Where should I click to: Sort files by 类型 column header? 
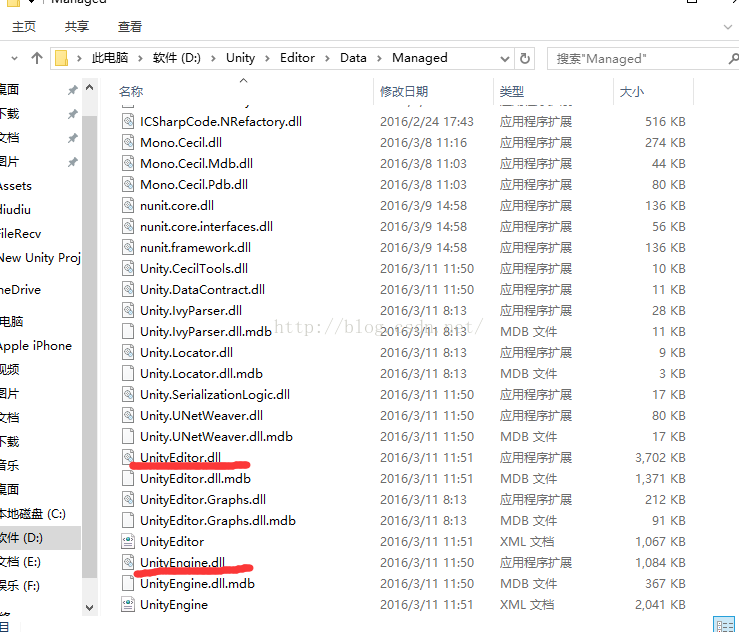click(x=512, y=91)
